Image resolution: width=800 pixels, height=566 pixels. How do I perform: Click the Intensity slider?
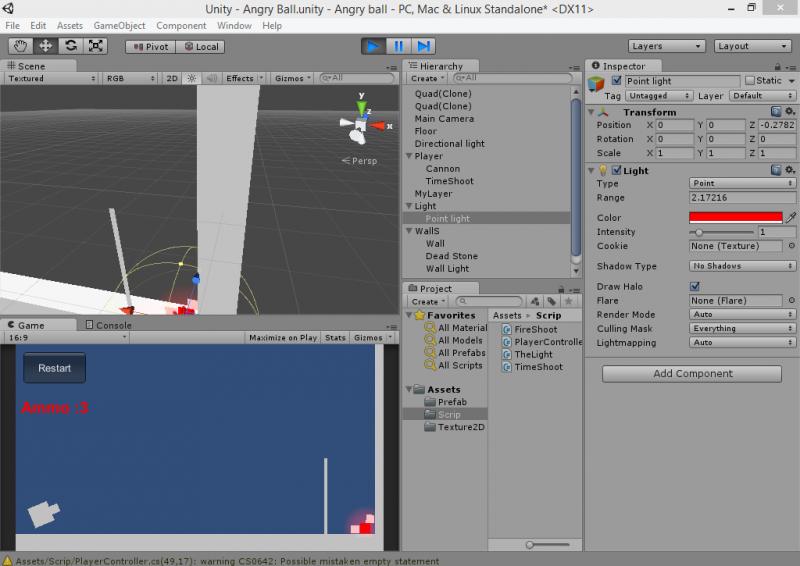[721, 232]
